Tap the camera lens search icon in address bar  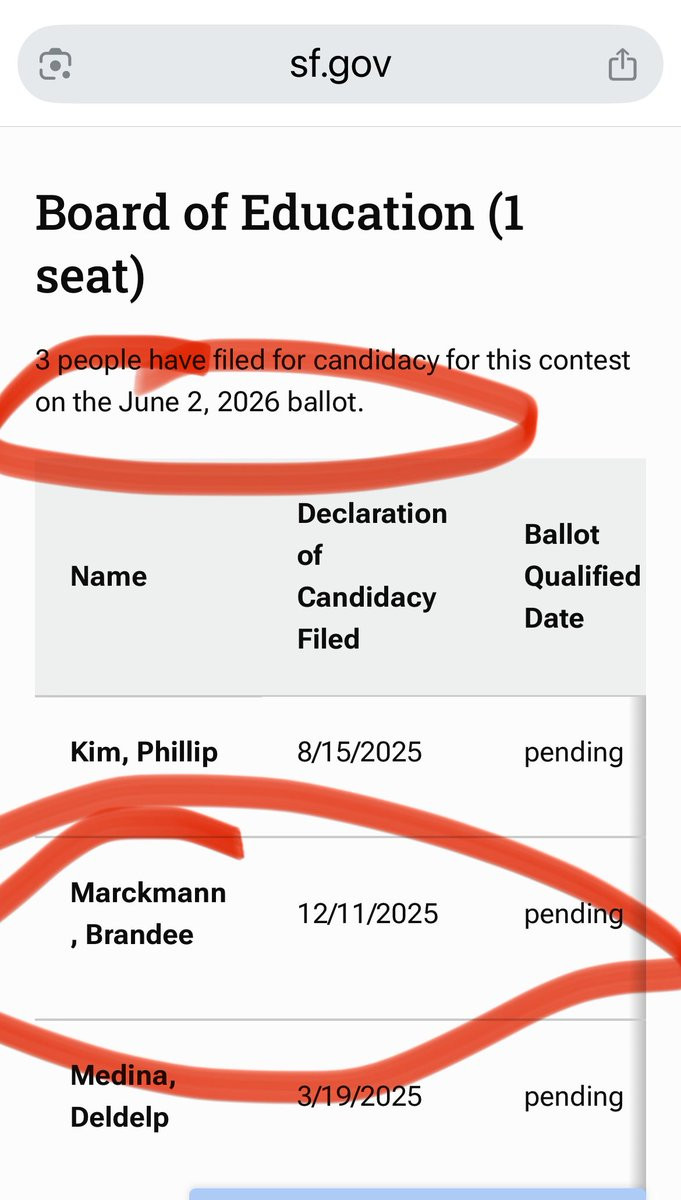[55, 66]
